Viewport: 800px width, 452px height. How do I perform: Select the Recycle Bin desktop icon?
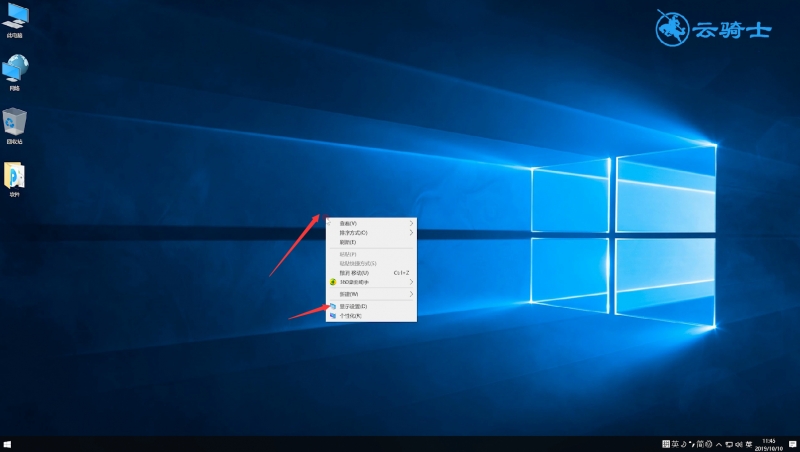(x=15, y=126)
